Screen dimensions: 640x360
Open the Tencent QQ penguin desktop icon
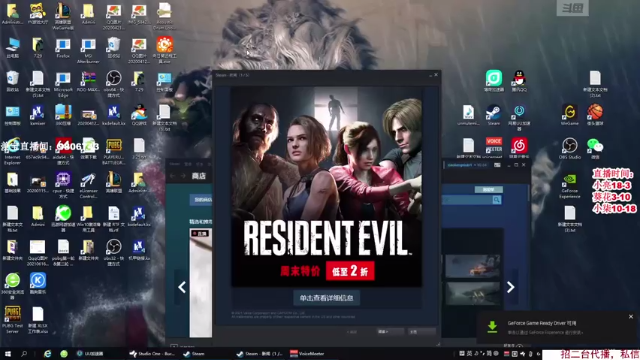click(519, 80)
